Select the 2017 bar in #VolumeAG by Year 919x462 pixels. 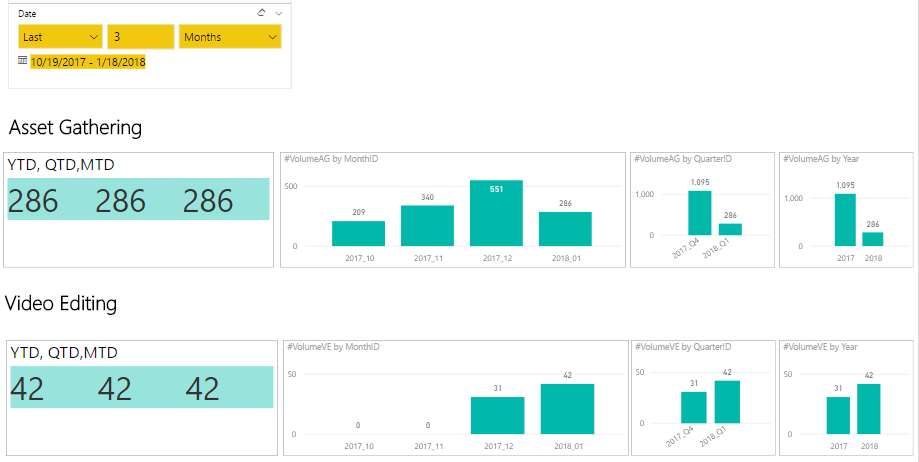click(844, 220)
